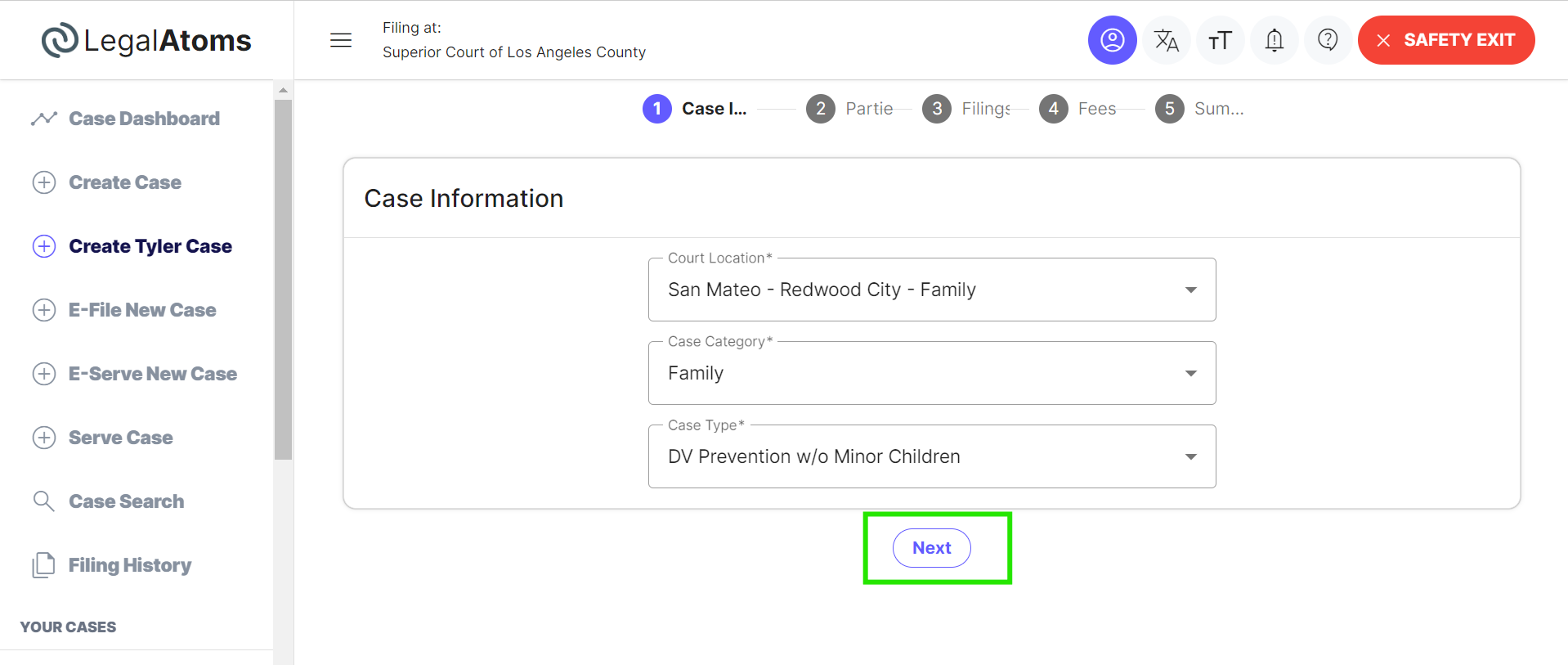Click the Case Search magnifier icon
This screenshot has height=665, width=1568.
point(44,501)
